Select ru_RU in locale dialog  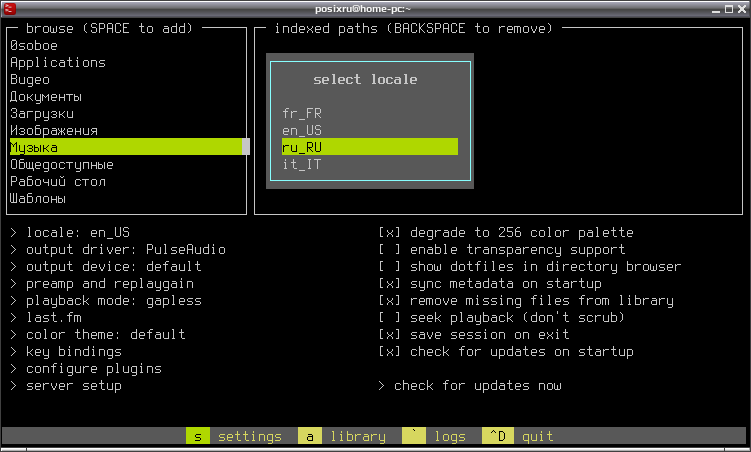coord(370,147)
